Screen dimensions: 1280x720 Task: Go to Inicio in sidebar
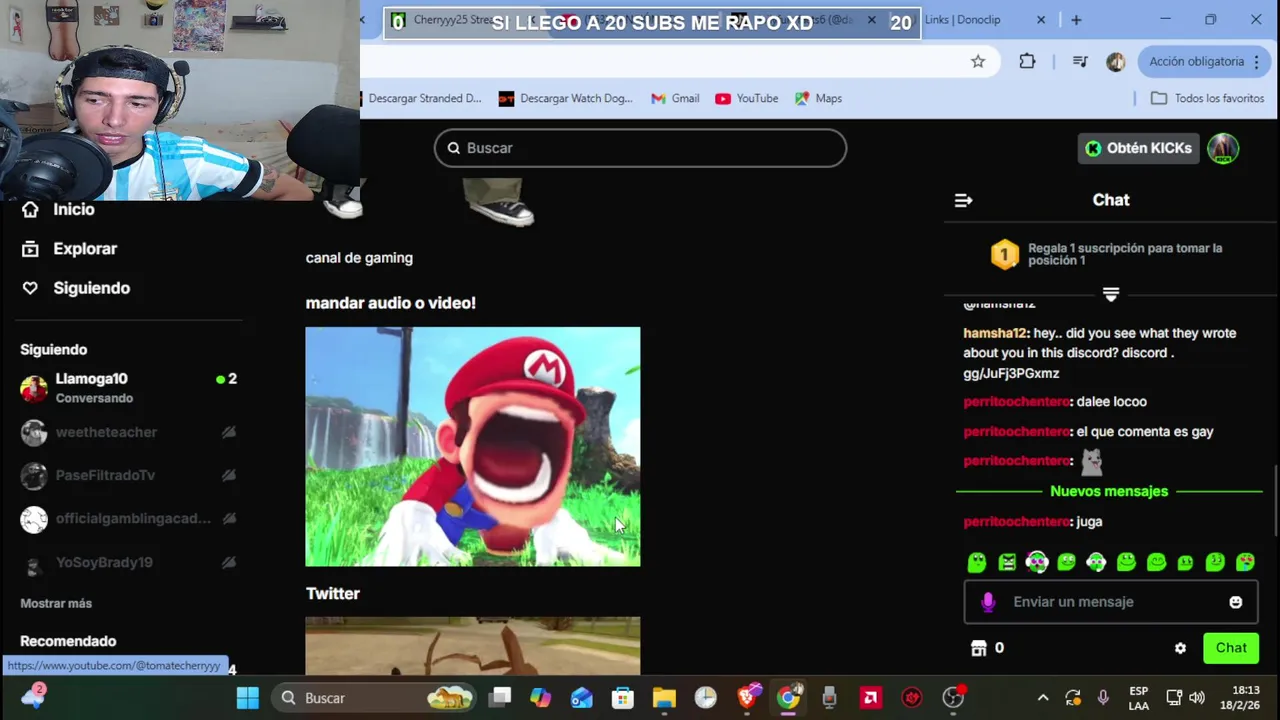pyautogui.click(x=74, y=209)
